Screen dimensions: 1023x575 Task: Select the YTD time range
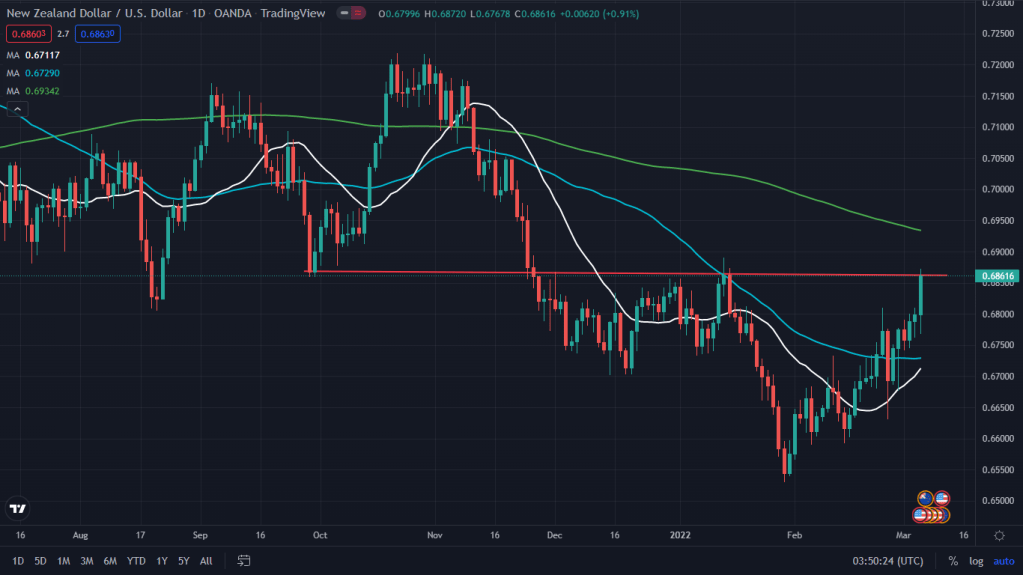coord(137,561)
